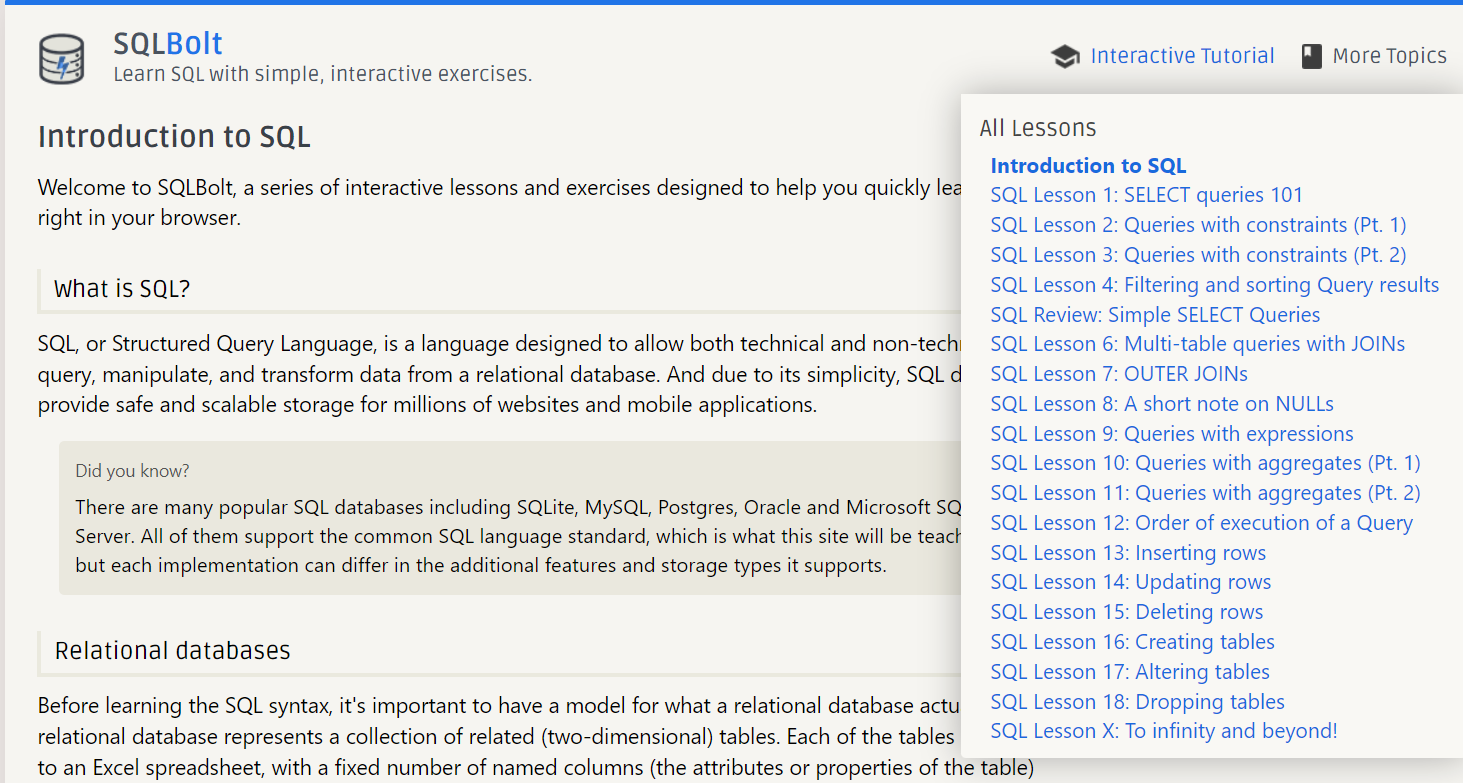1463x783 pixels.
Task: Open SQL Lesson 4: Filtering and sorting Query results
Action: [1215, 285]
